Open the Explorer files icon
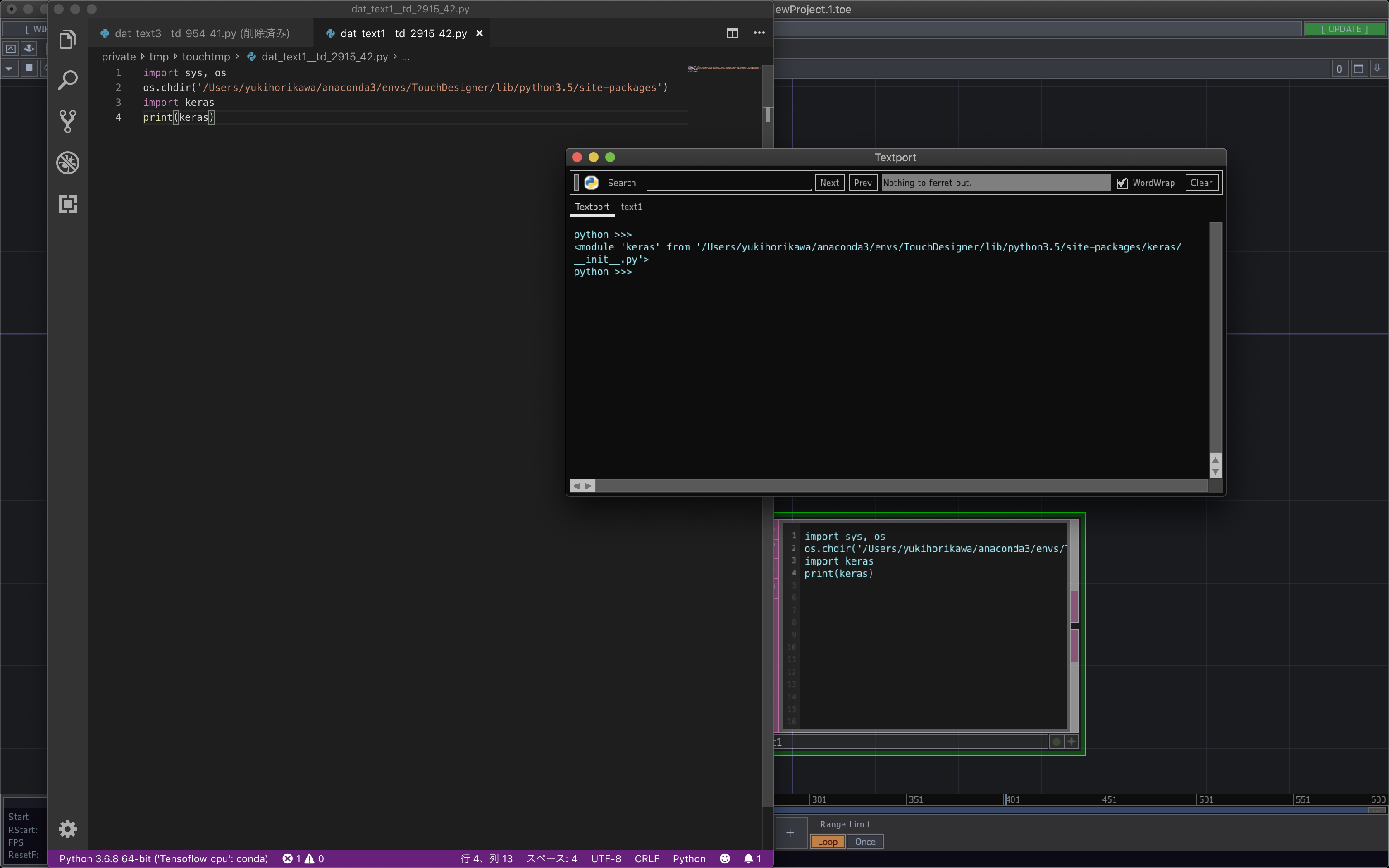 coord(68,39)
